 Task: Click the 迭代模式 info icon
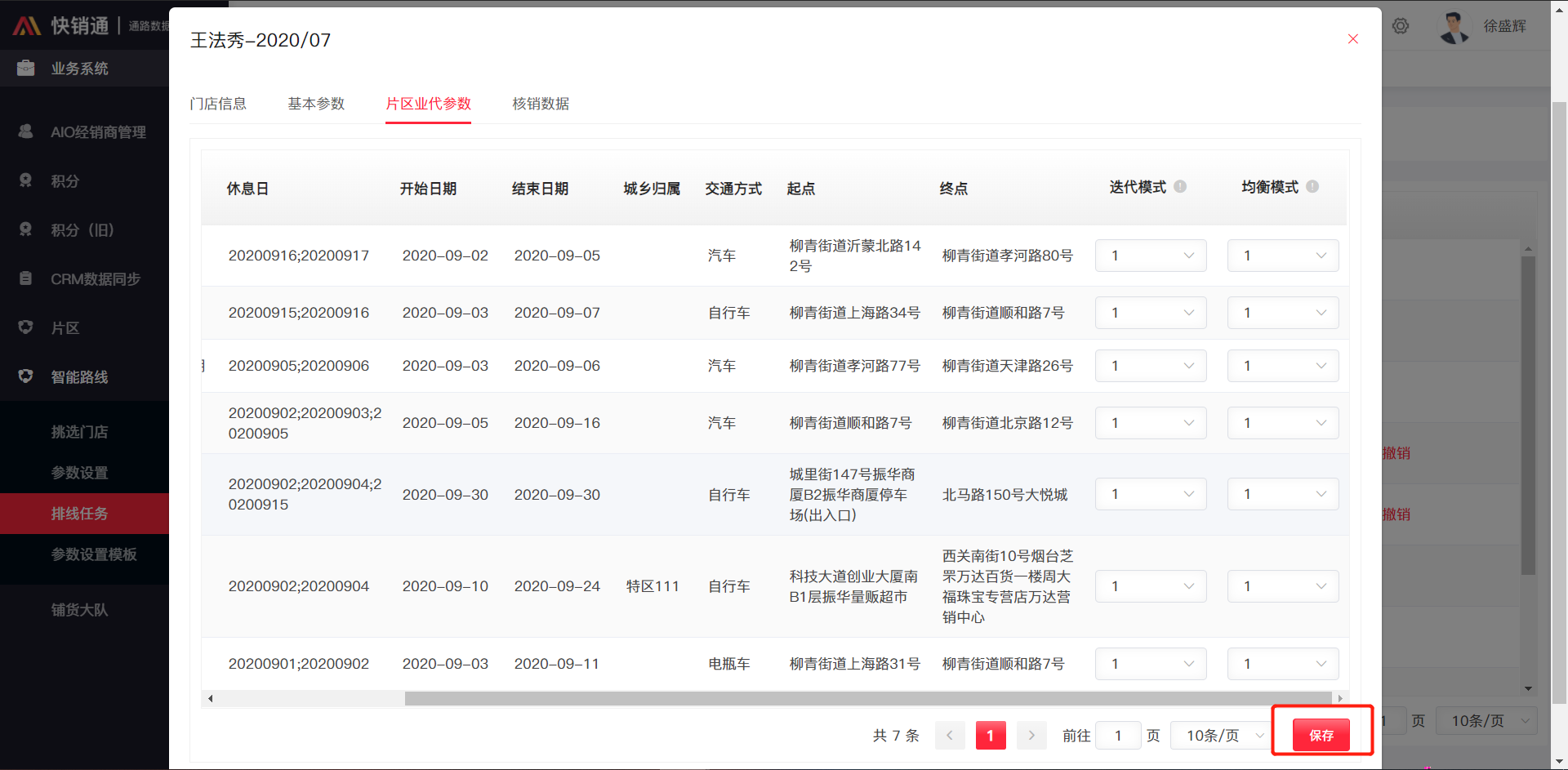tap(1180, 187)
